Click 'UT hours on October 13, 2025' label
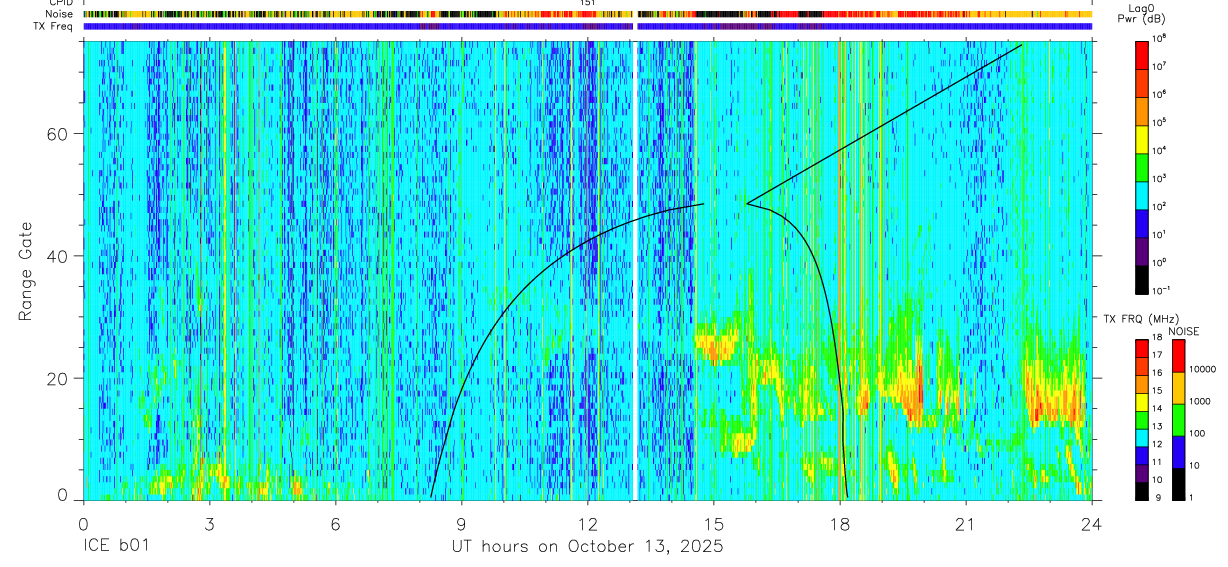 587,547
